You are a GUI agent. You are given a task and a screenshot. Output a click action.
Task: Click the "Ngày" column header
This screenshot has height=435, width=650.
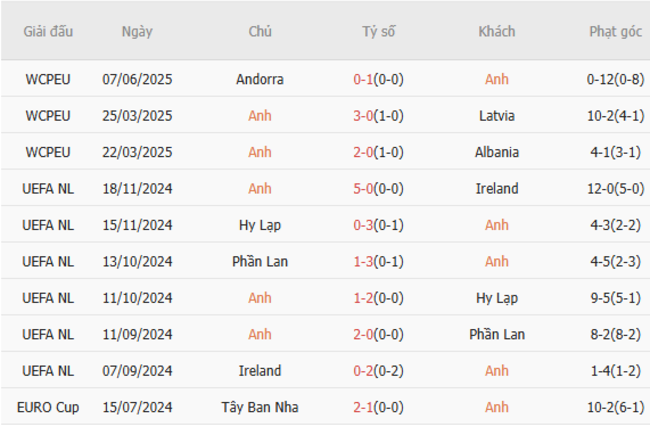coord(137,31)
